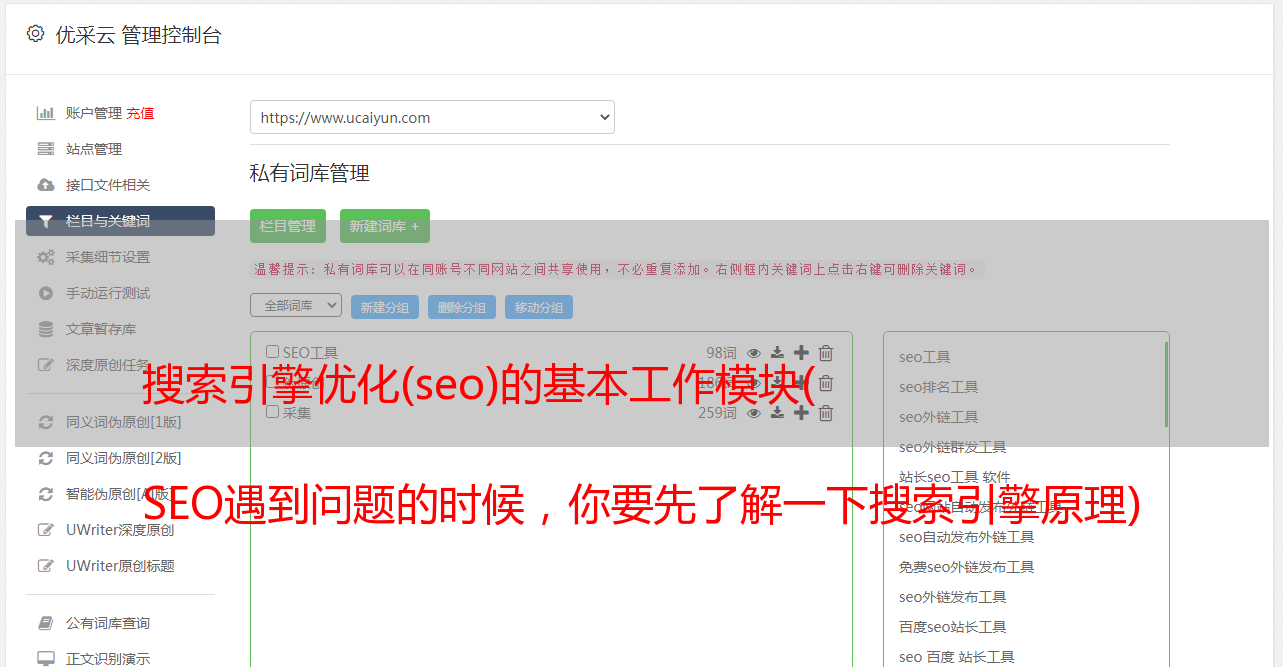Click the 新建分组 button
Screen dimensions: 1283x667
tap(385, 307)
